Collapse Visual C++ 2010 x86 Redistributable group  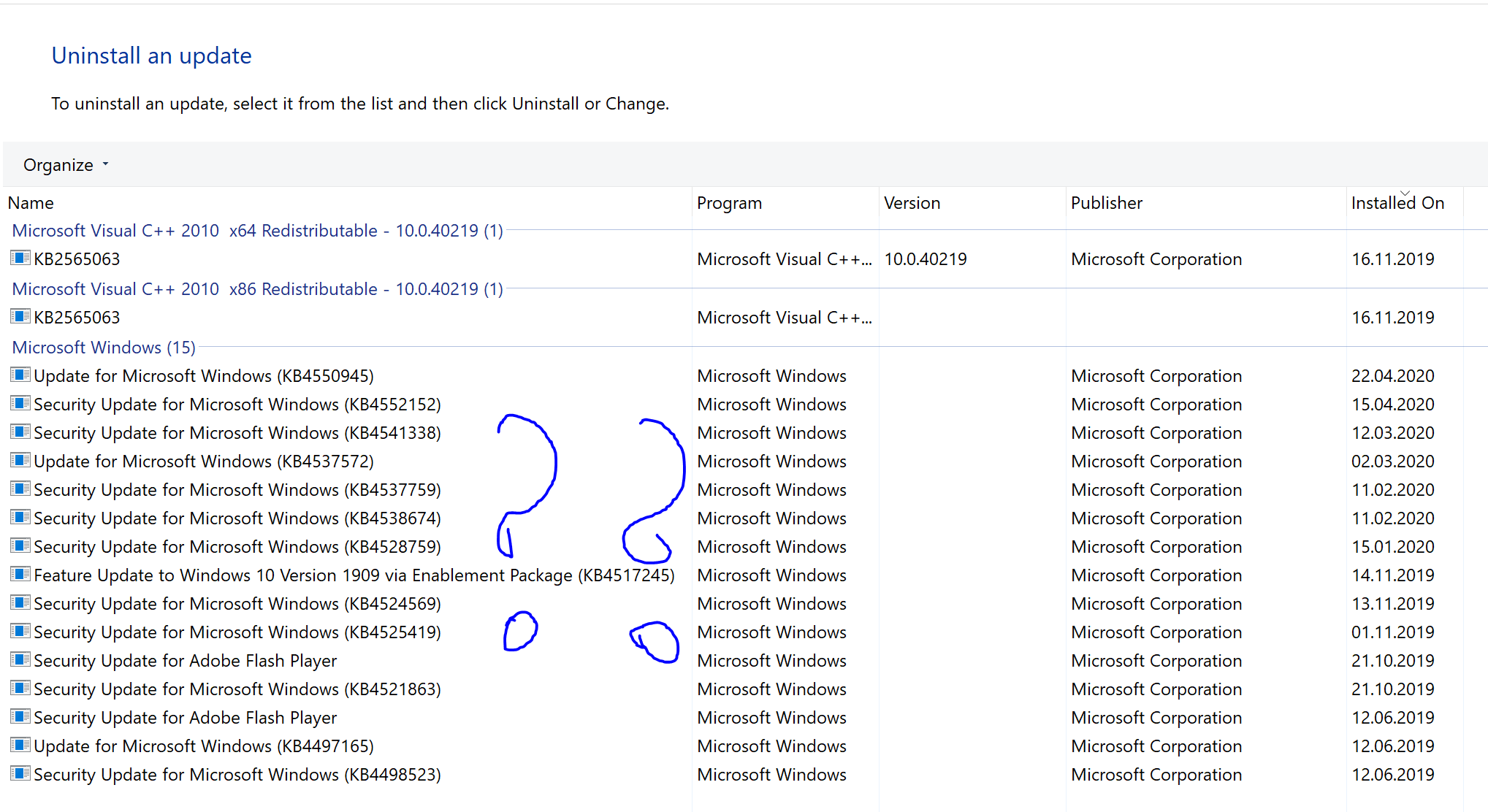257,289
